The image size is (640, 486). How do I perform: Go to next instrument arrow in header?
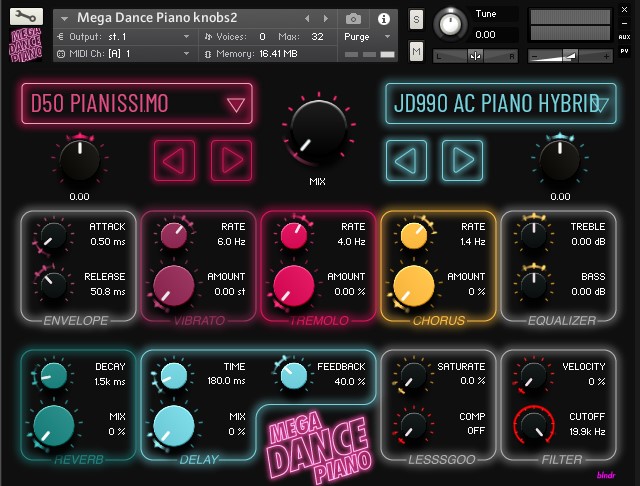(x=325, y=18)
